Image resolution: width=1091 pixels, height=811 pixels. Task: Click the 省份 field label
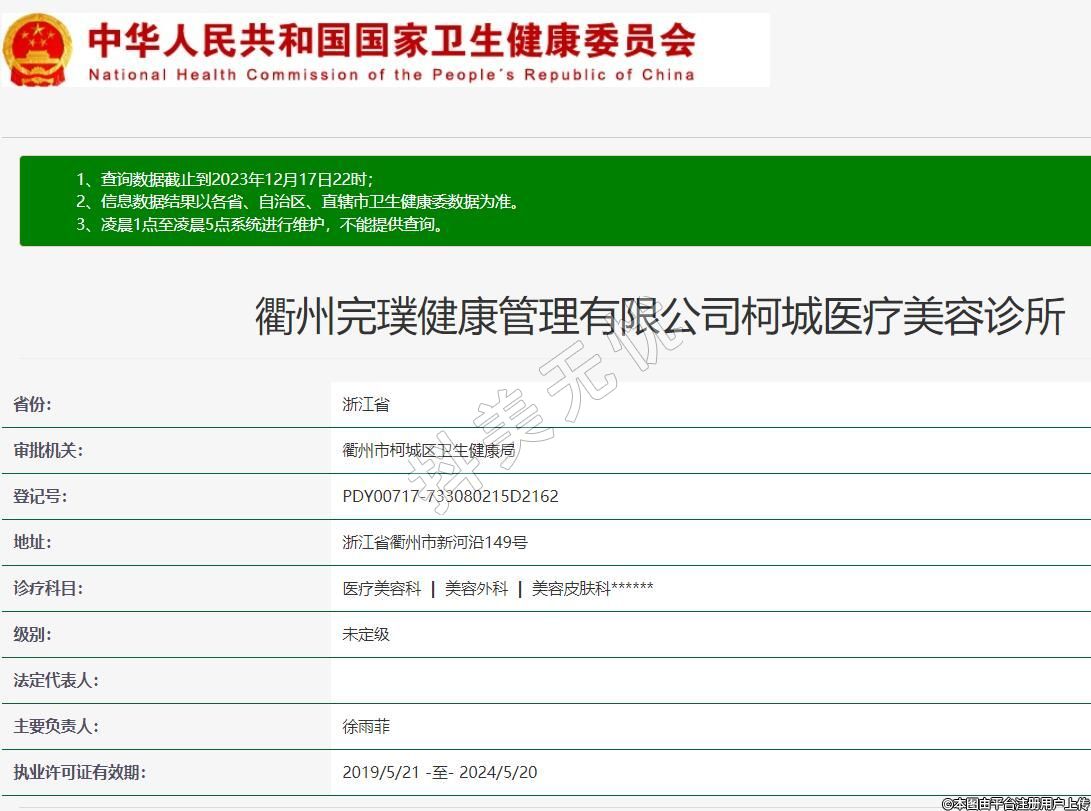coord(32,404)
